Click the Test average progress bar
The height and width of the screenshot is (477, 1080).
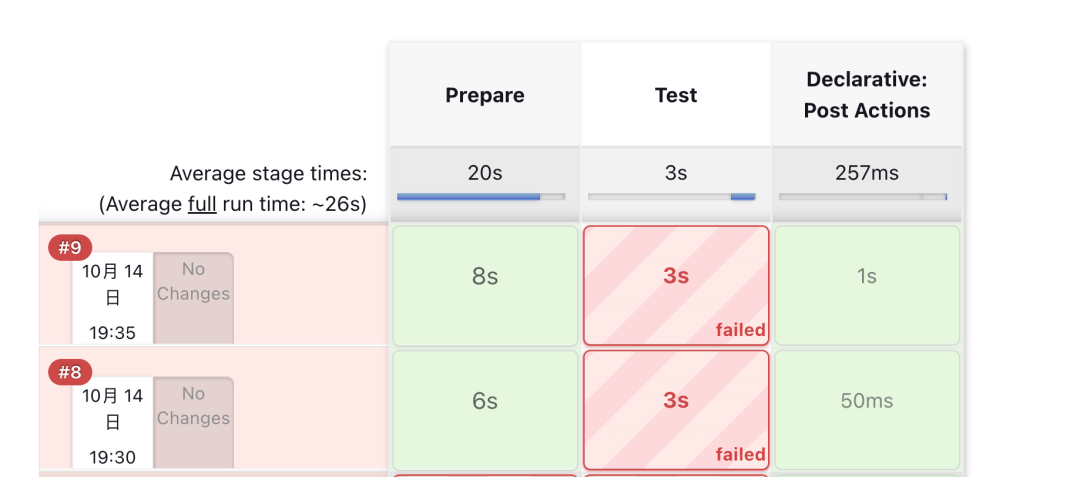pos(672,197)
